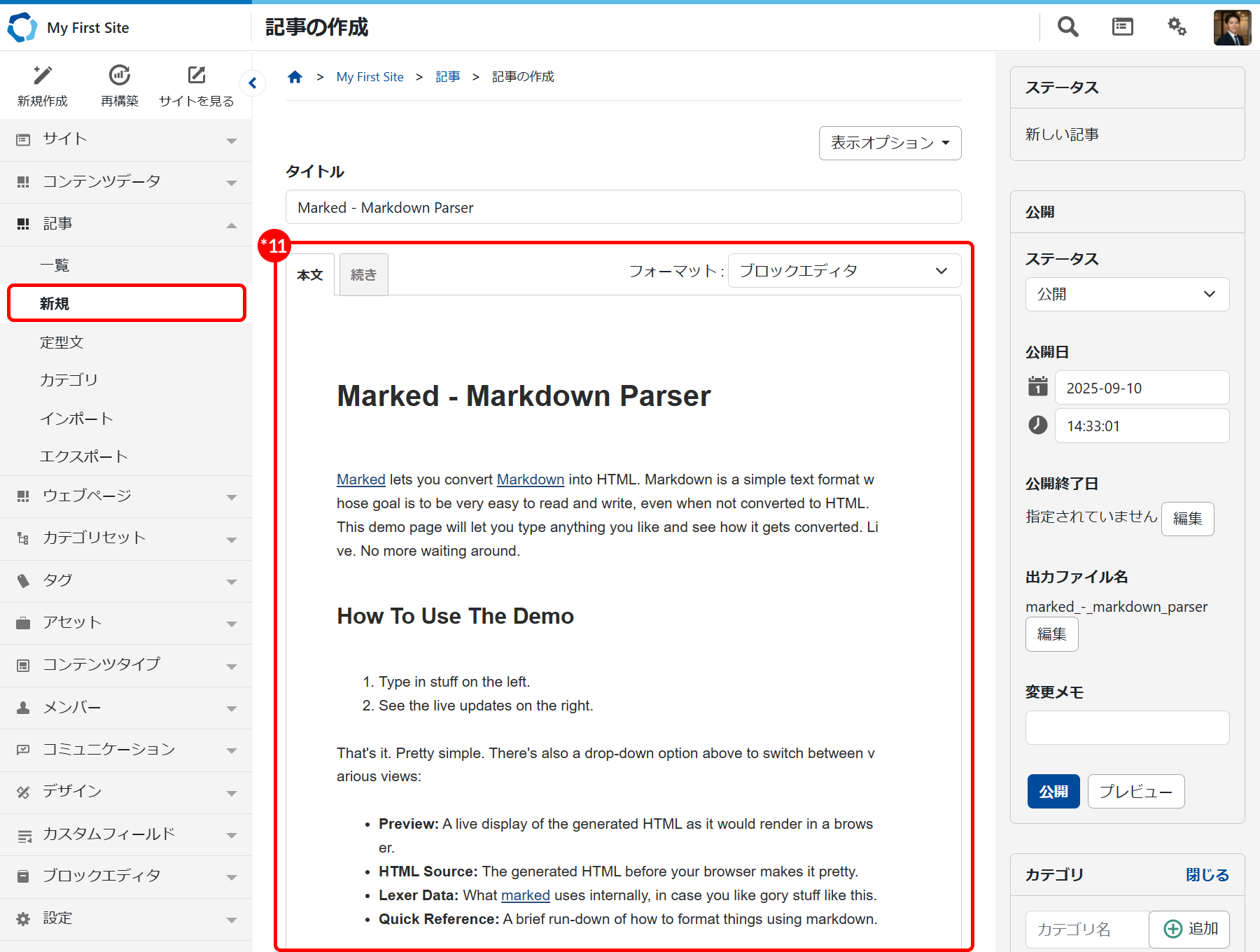The width and height of the screenshot is (1260, 952).
Task: Select the 新規作成 pencil icon
Action: pyautogui.click(x=42, y=75)
